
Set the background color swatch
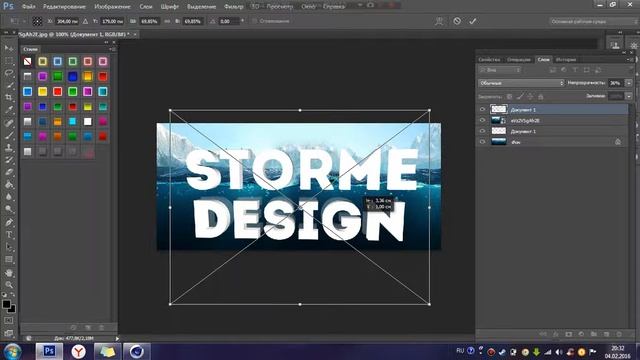coord(12,309)
